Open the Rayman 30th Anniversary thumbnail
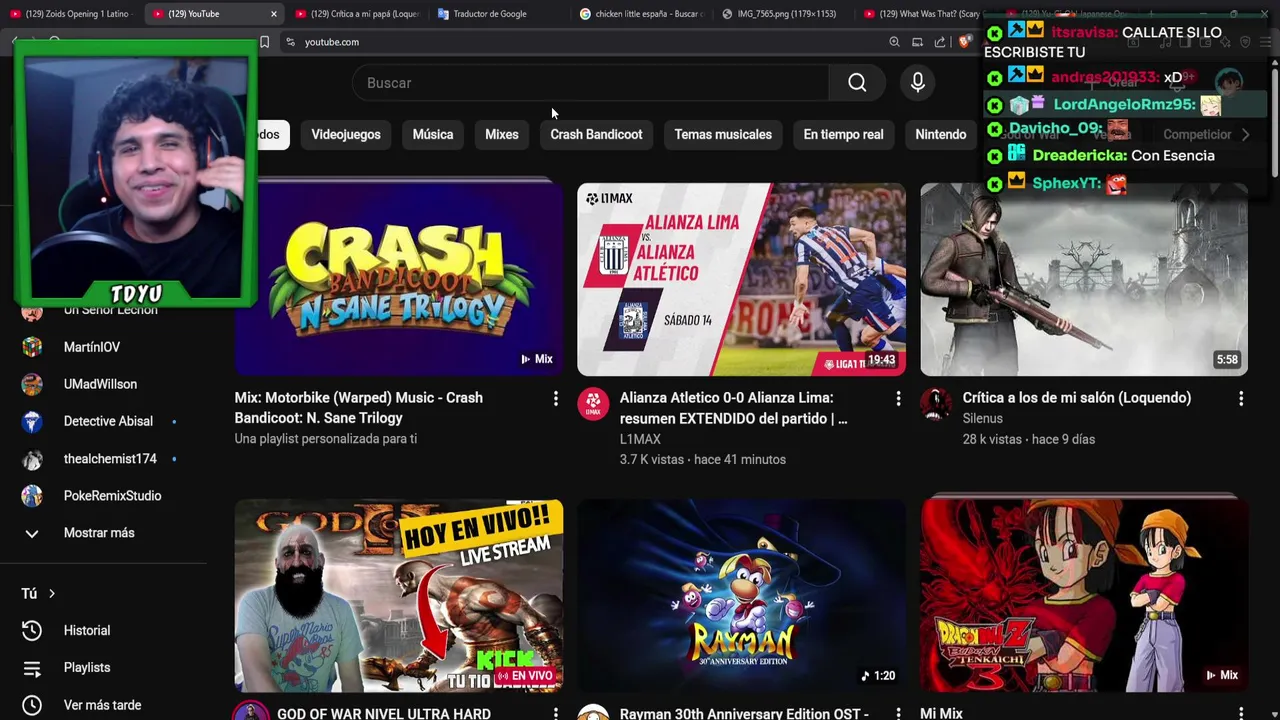This screenshot has width=1280, height=720. coord(741,596)
